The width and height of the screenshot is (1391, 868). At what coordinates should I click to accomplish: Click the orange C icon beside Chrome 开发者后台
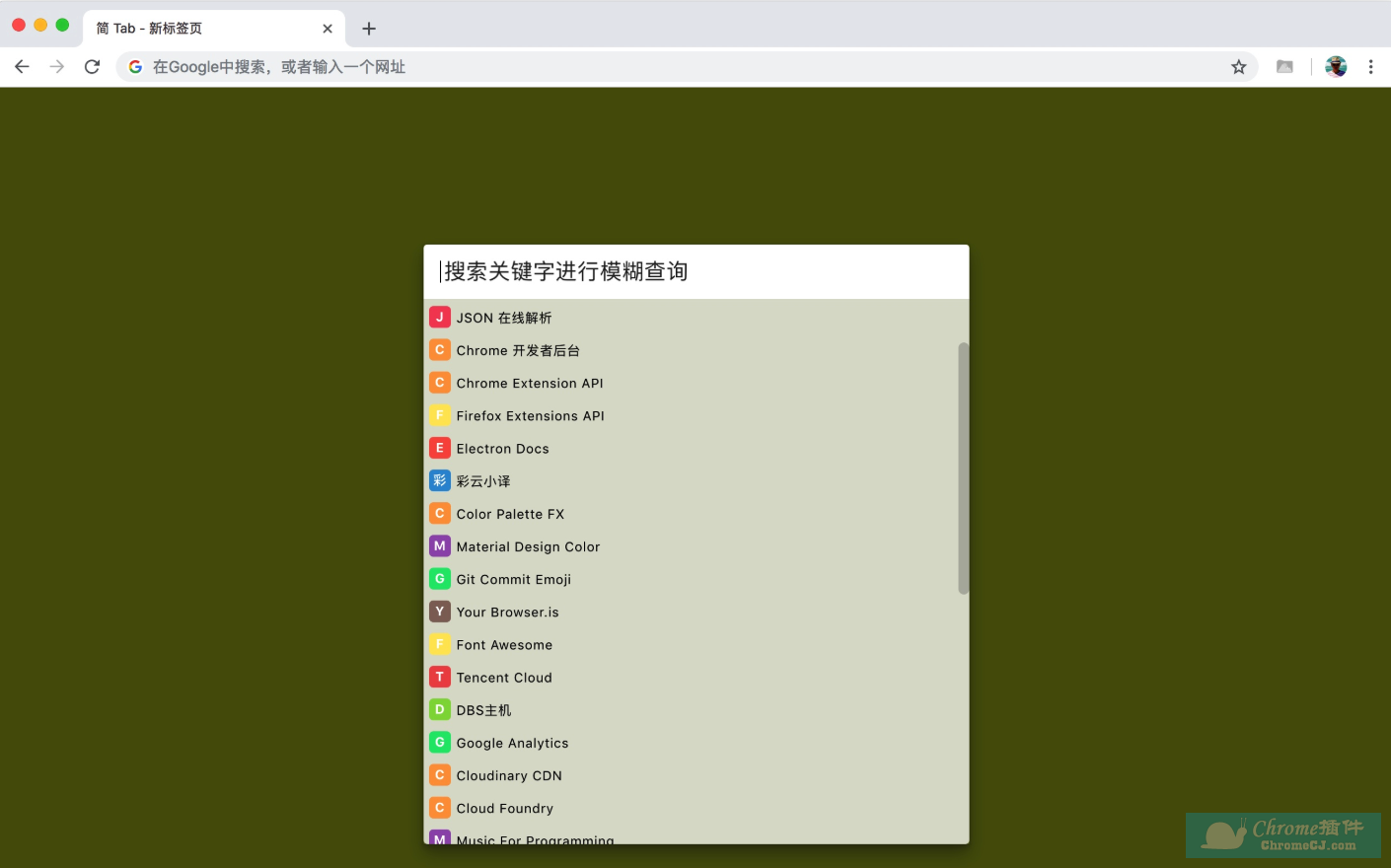pos(440,350)
